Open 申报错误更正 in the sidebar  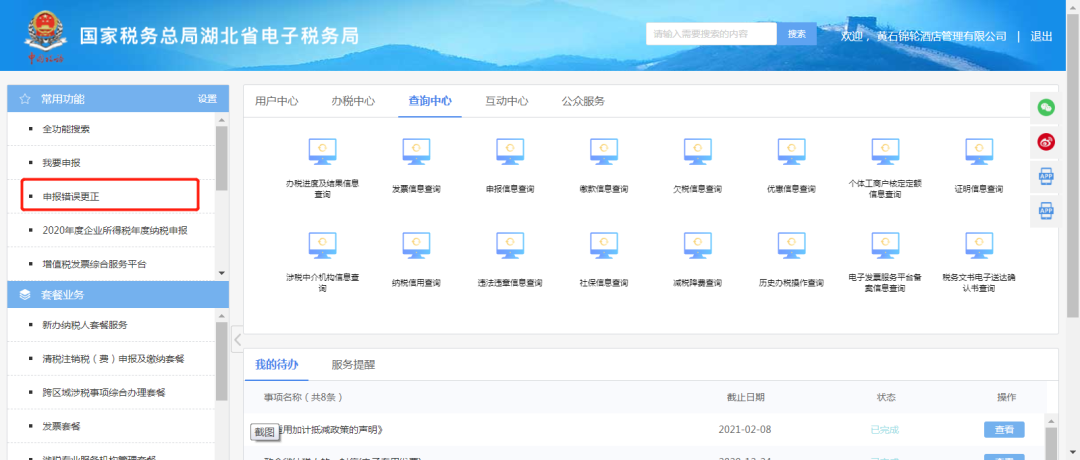pyautogui.click(x=71, y=196)
